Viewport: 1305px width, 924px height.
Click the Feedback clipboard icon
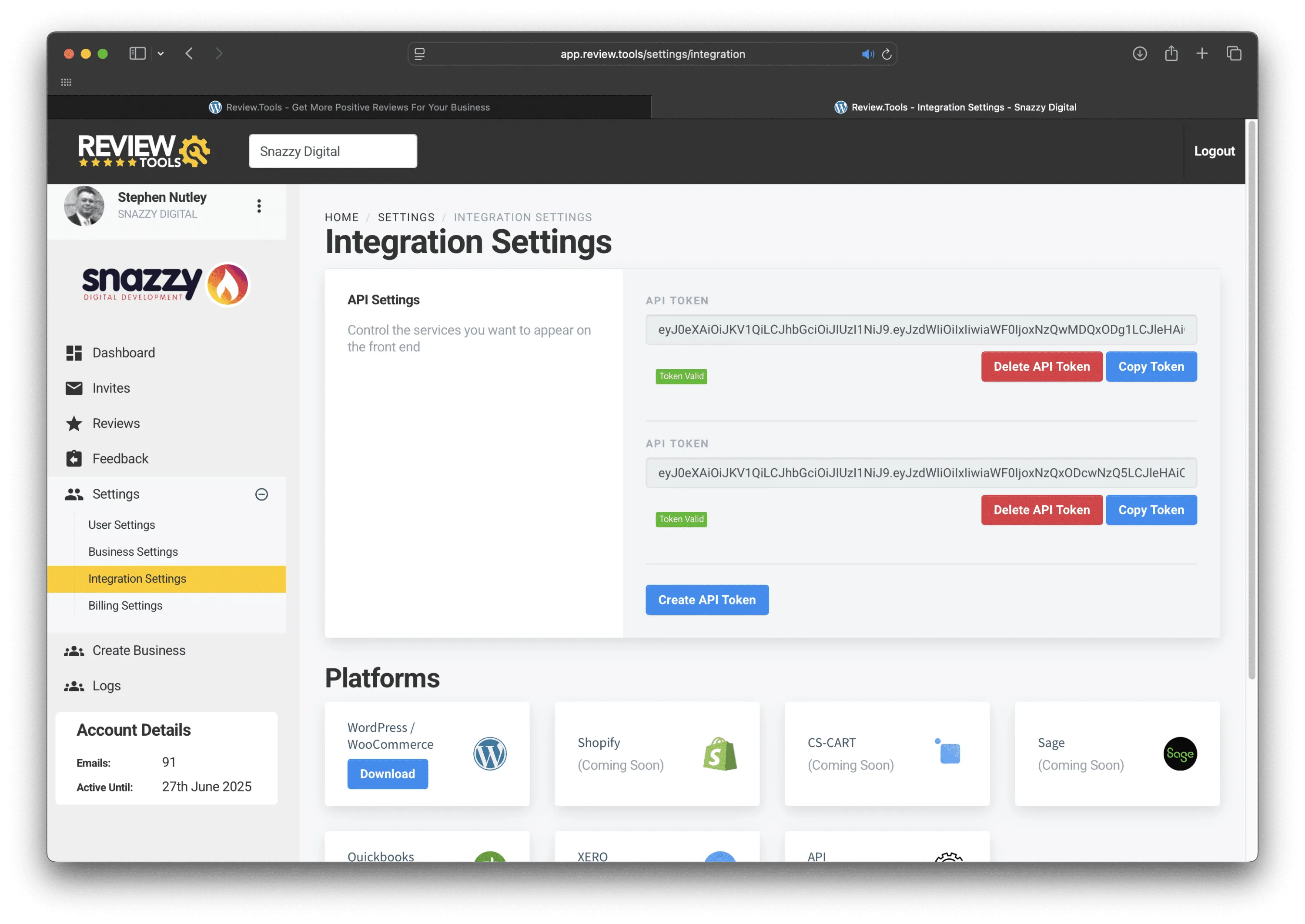point(74,459)
